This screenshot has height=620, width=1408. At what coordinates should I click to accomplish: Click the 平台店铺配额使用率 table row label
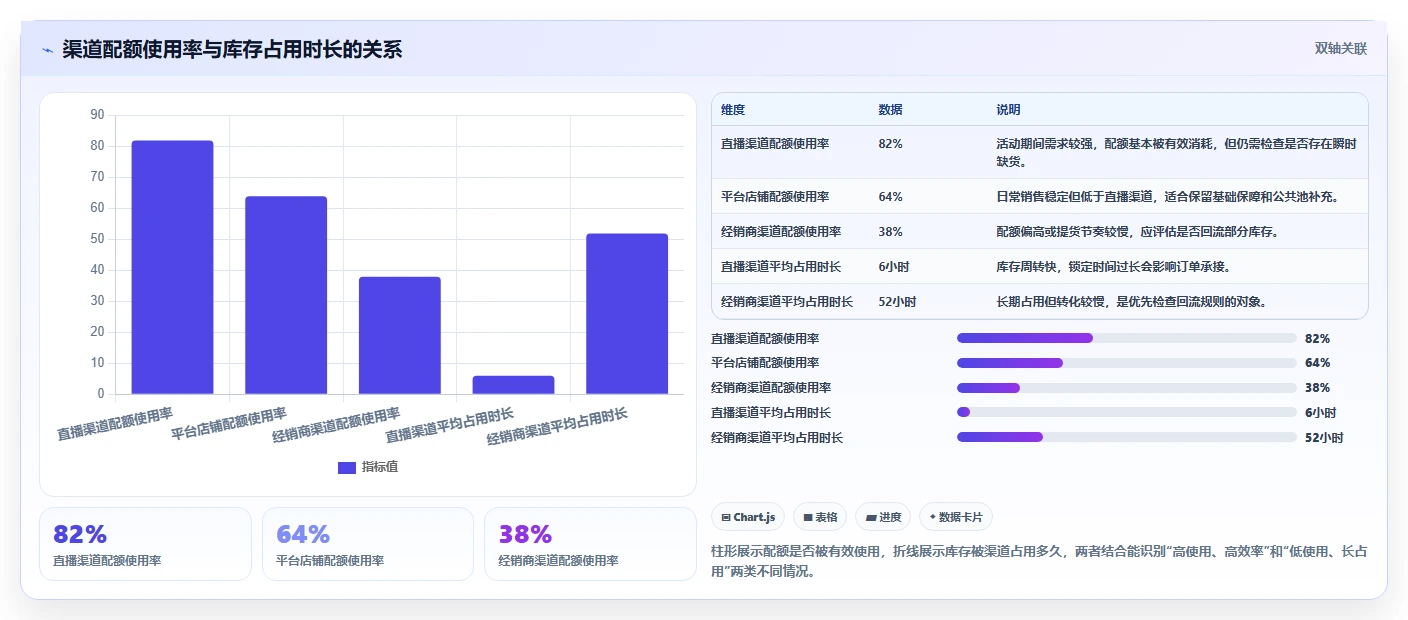(775, 197)
